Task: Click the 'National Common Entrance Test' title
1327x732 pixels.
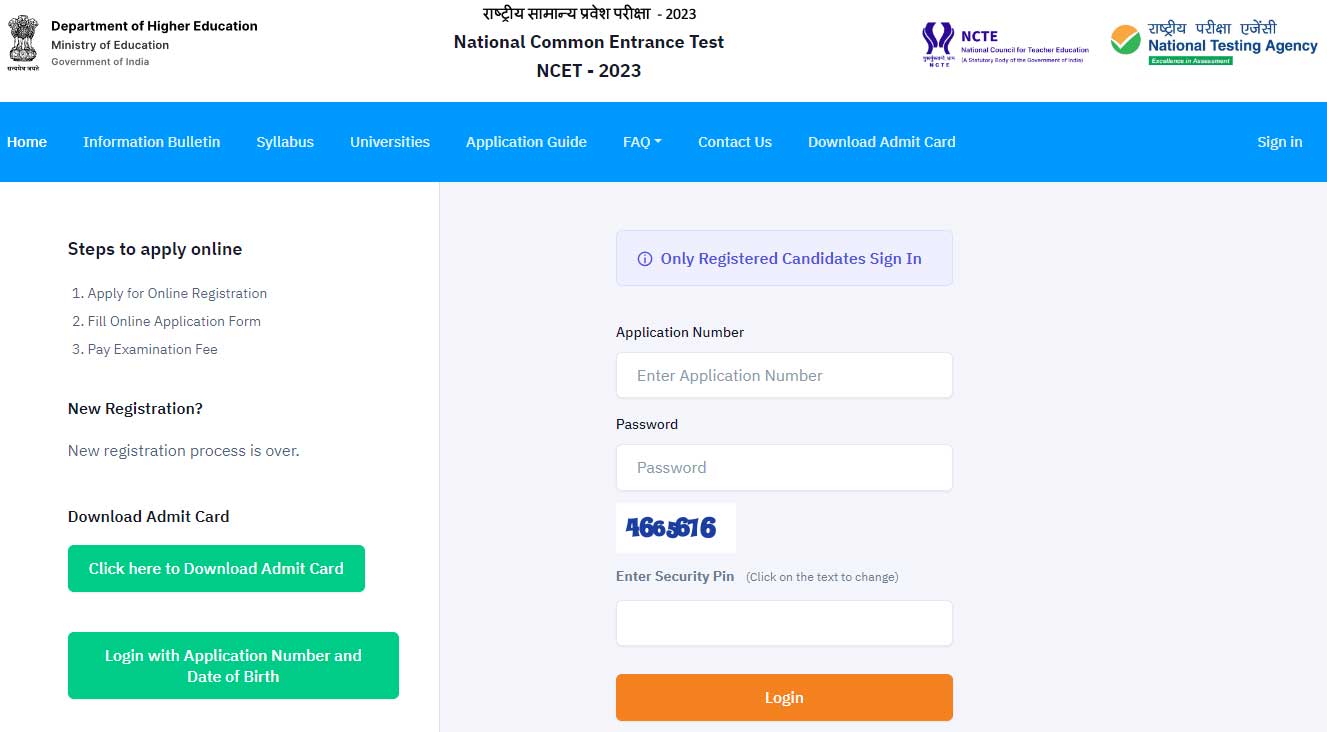Action: coord(589,42)
